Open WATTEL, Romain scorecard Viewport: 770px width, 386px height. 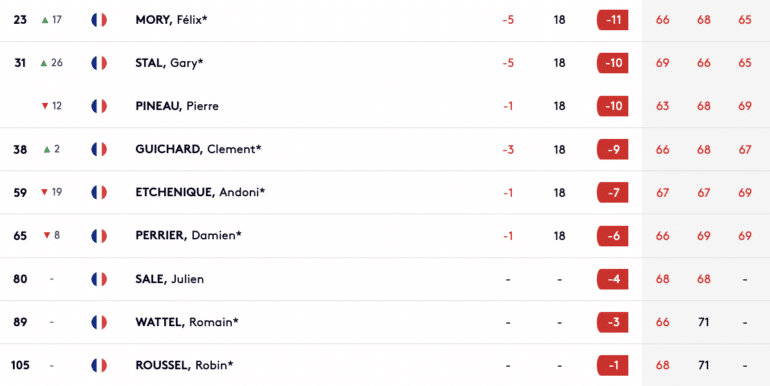187,322
